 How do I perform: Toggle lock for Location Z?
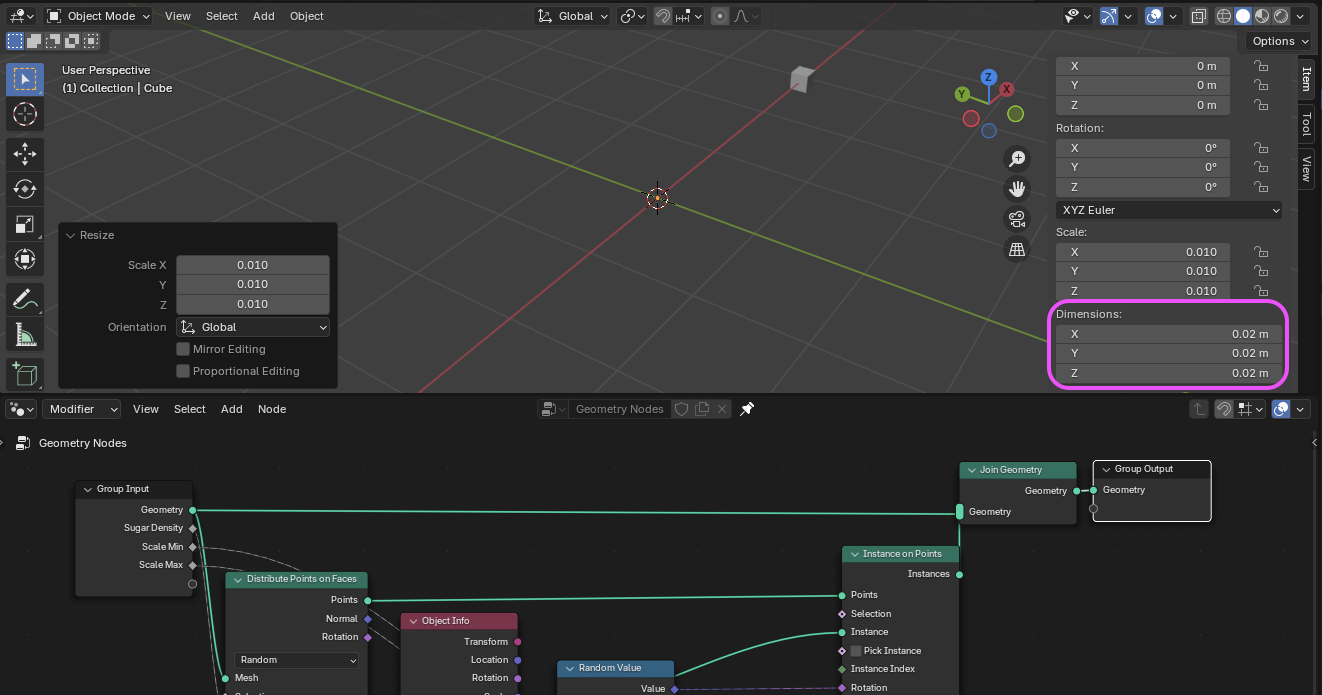tap(1262, 105)
